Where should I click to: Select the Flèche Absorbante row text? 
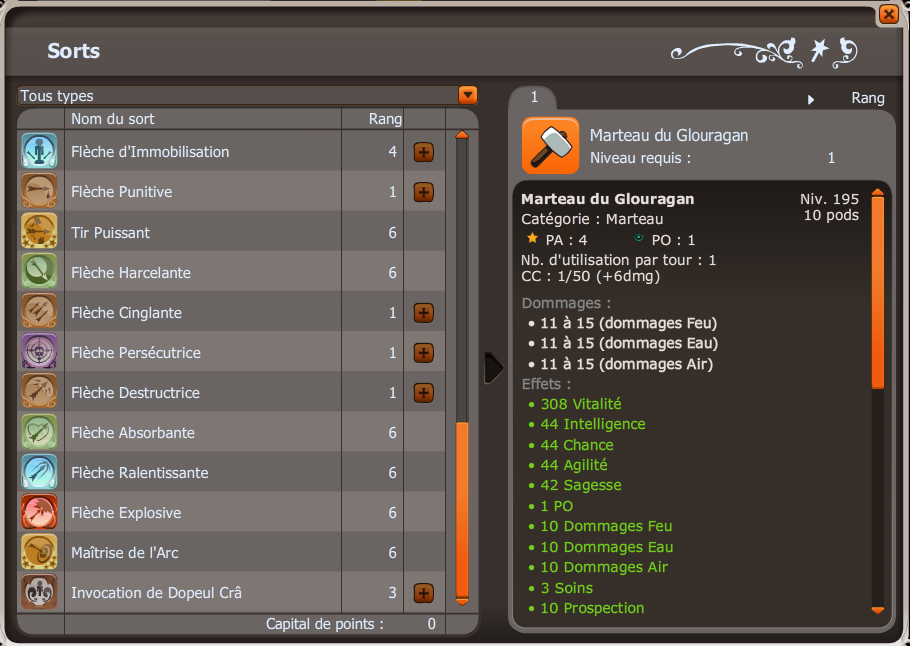(x=132, y=433)
